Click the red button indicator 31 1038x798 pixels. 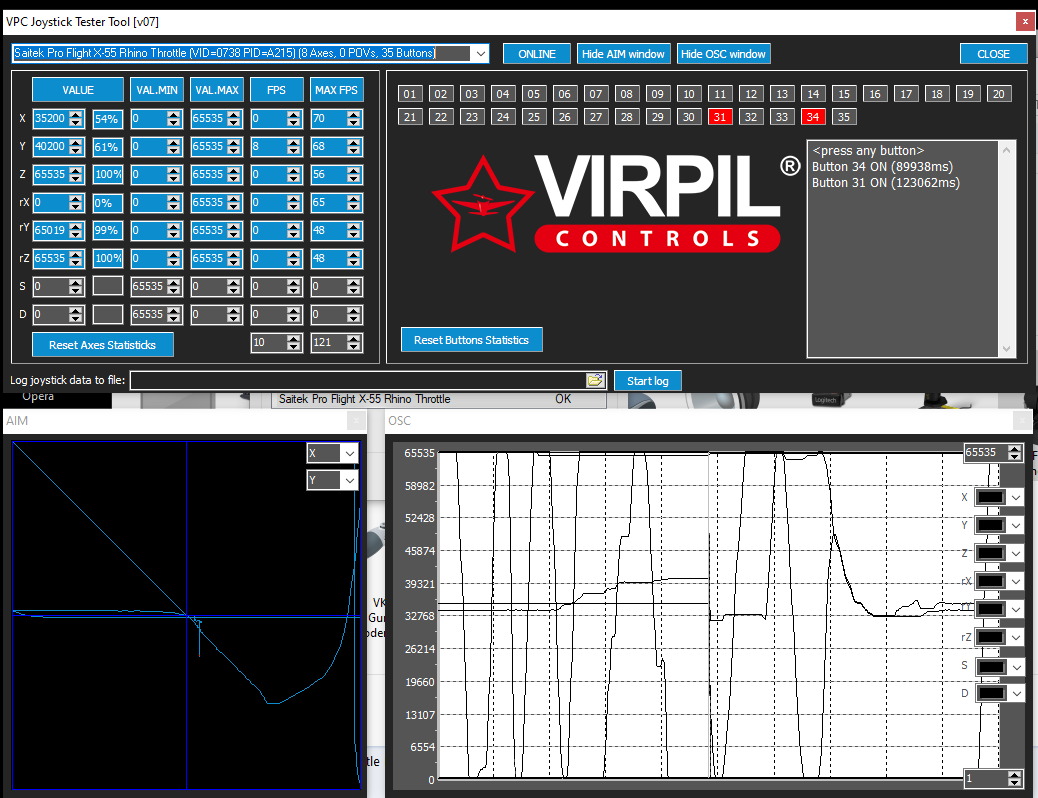pos(720,117)
